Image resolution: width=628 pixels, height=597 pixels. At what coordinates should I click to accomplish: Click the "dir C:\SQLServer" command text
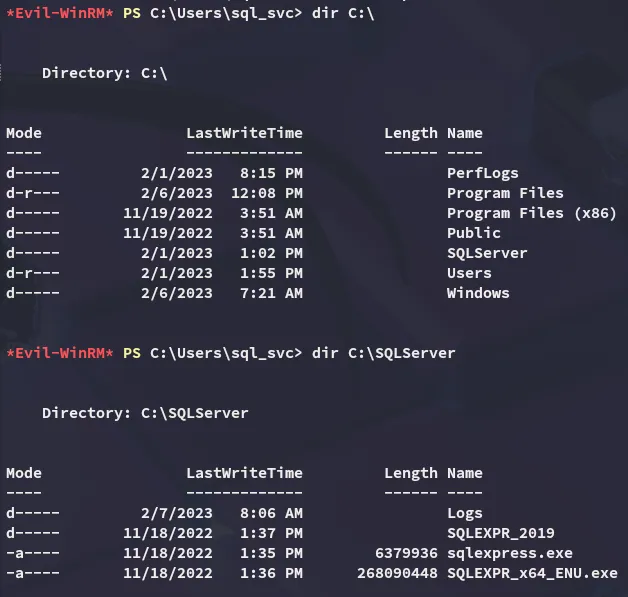[x=383, y=353]
